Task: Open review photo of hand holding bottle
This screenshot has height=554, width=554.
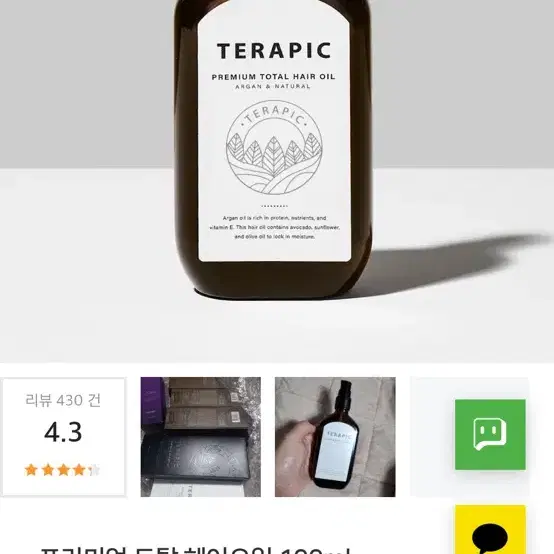Action: pos(335,437)
